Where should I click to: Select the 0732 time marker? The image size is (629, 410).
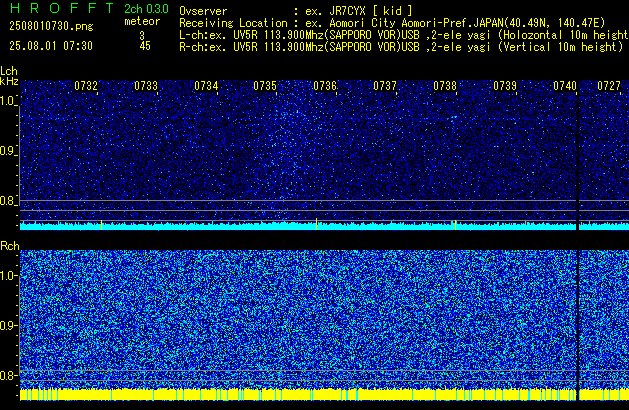pos(86,86)
